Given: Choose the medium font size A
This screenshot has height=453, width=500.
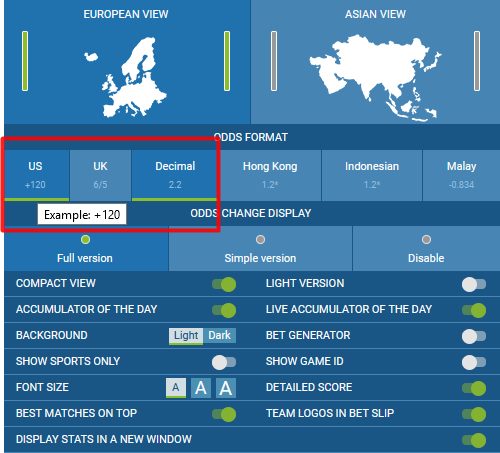Looking at the screenshot, I should tap(201, 388).
